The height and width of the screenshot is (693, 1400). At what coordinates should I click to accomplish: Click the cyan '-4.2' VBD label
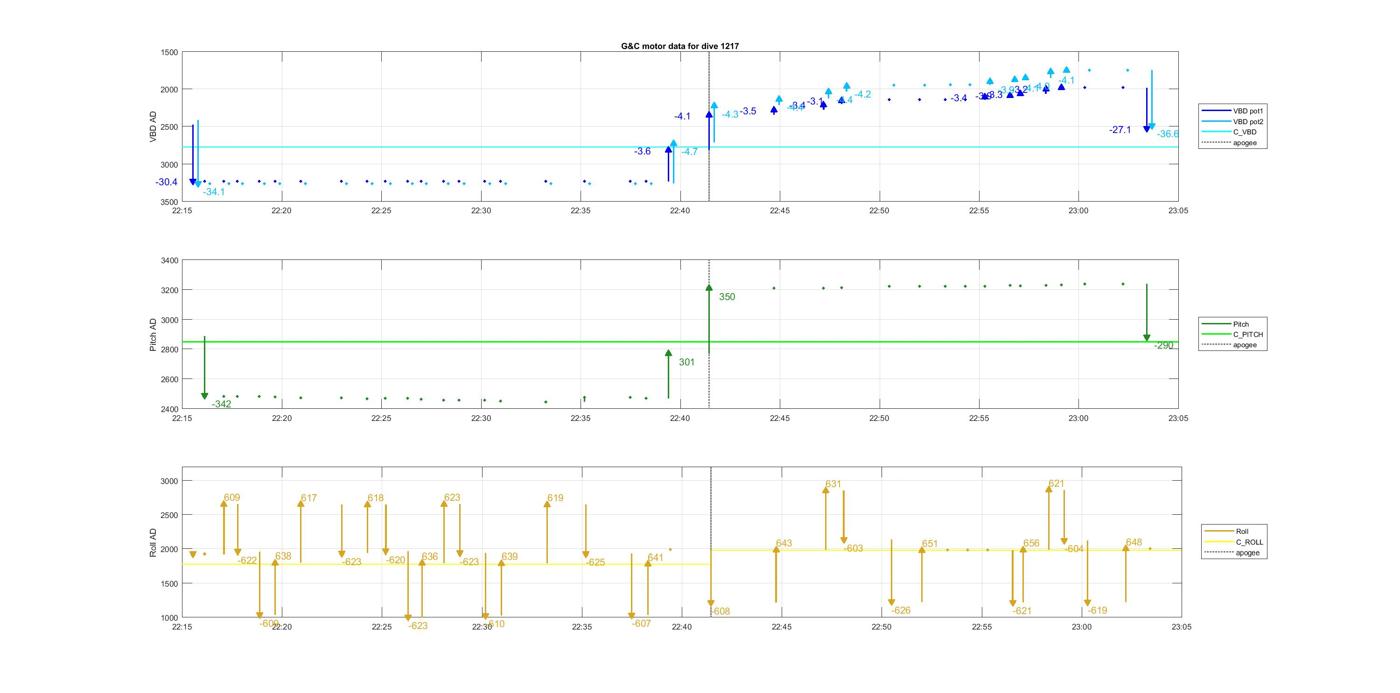pyautogui.click(x=862, y=94)
